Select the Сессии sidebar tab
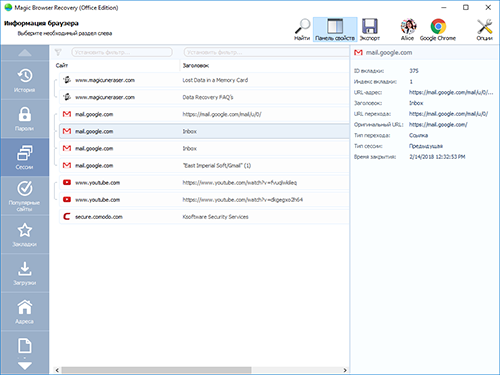The image size is (500, 375). point(25,157)
